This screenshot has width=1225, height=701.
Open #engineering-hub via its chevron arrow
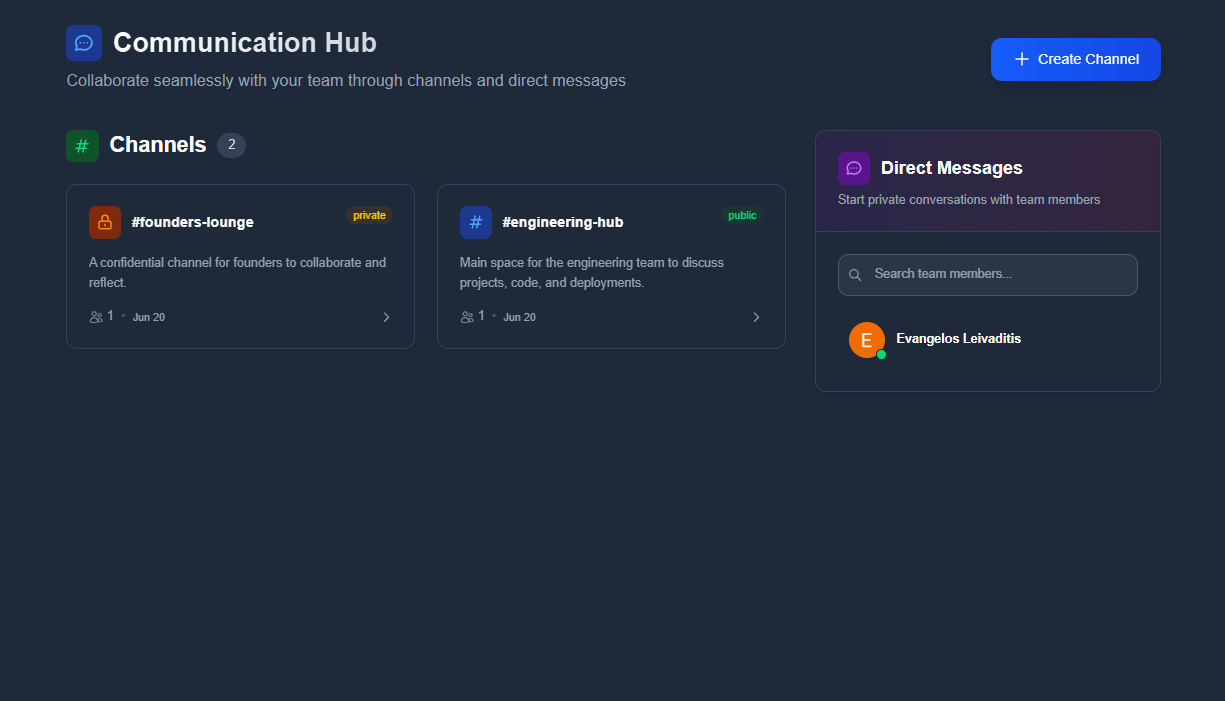click(x=756, y=317)
